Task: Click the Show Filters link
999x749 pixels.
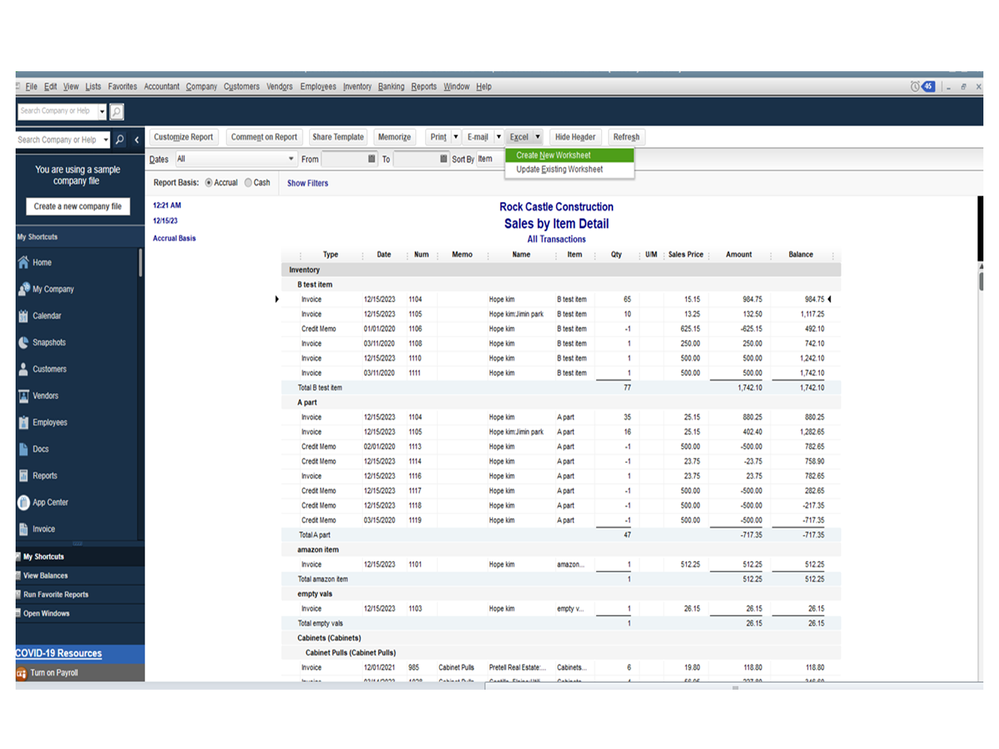Action: click(x=307, y=184)
